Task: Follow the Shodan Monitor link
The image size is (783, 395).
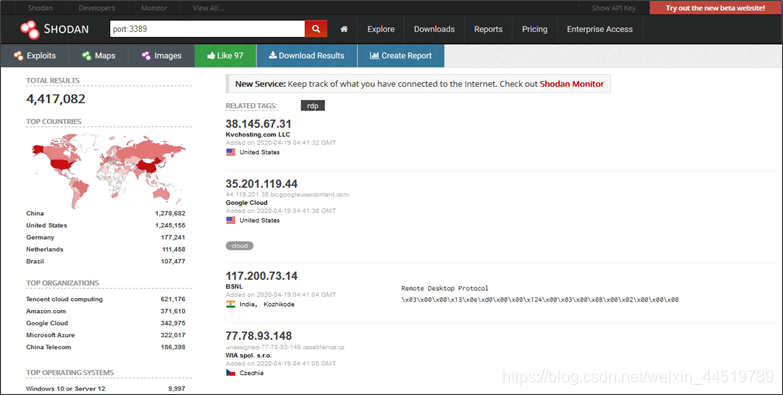Action: (x=572, y=84)
